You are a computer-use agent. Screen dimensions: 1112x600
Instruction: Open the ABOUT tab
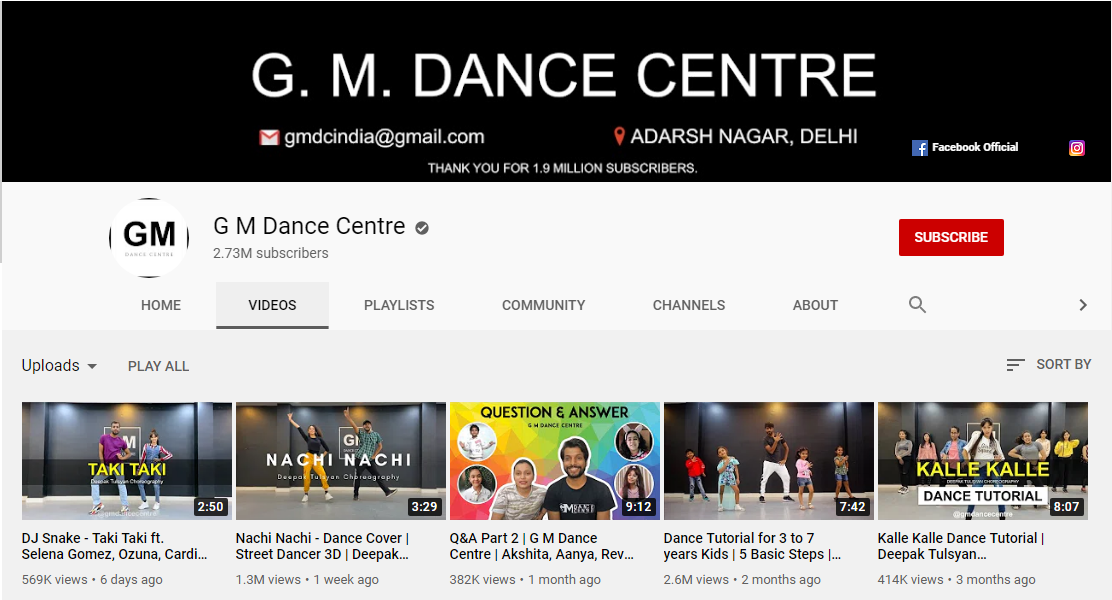pyautogui.click(x=816, y=305)
